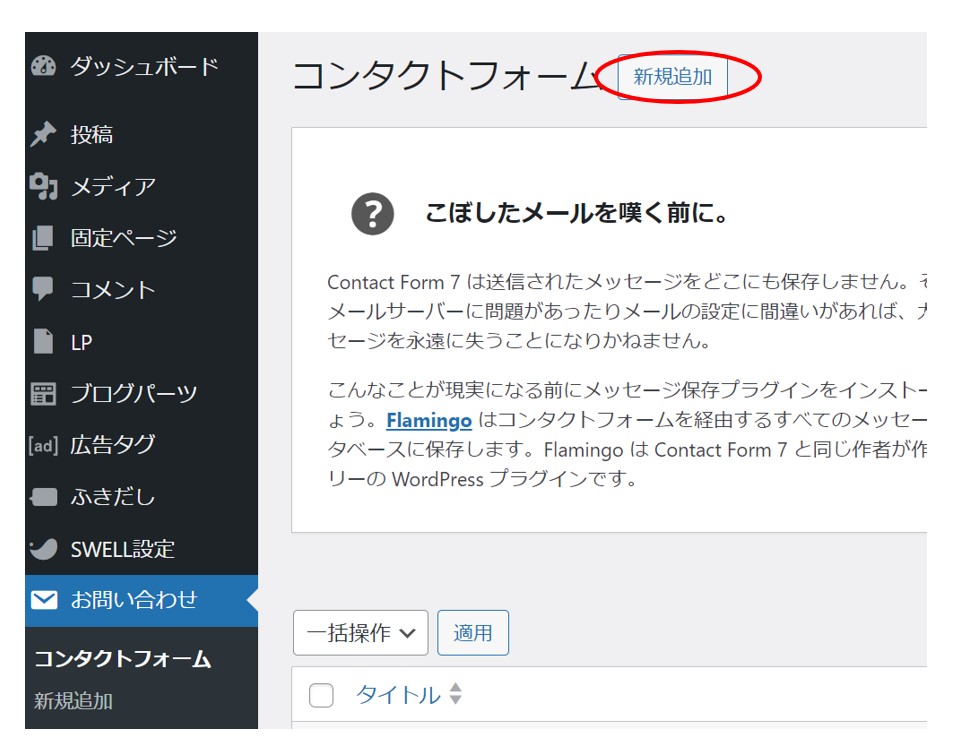Click the pushpin icon beside 投稿
Viewport: 961px width, 751px height.
click(x=43, y=134)
